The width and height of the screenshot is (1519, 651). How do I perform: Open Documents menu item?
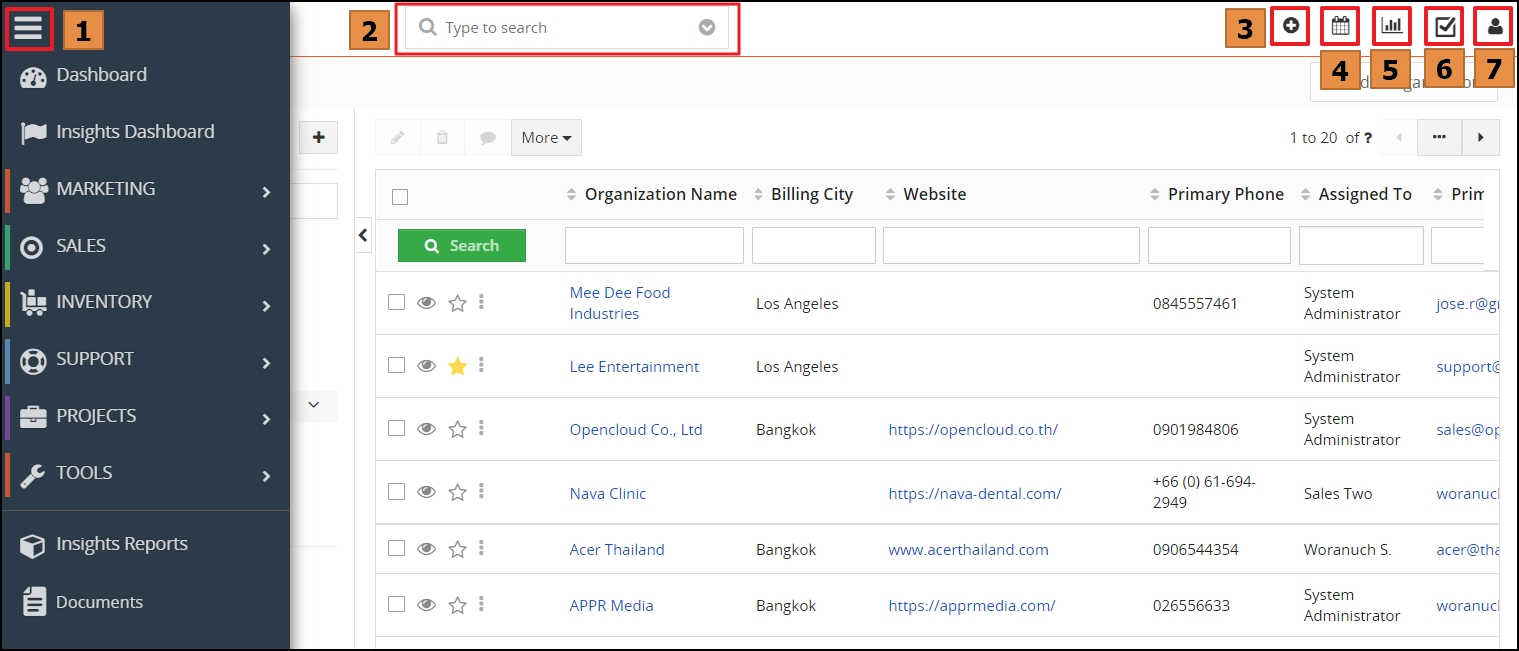tap(99, 602)
